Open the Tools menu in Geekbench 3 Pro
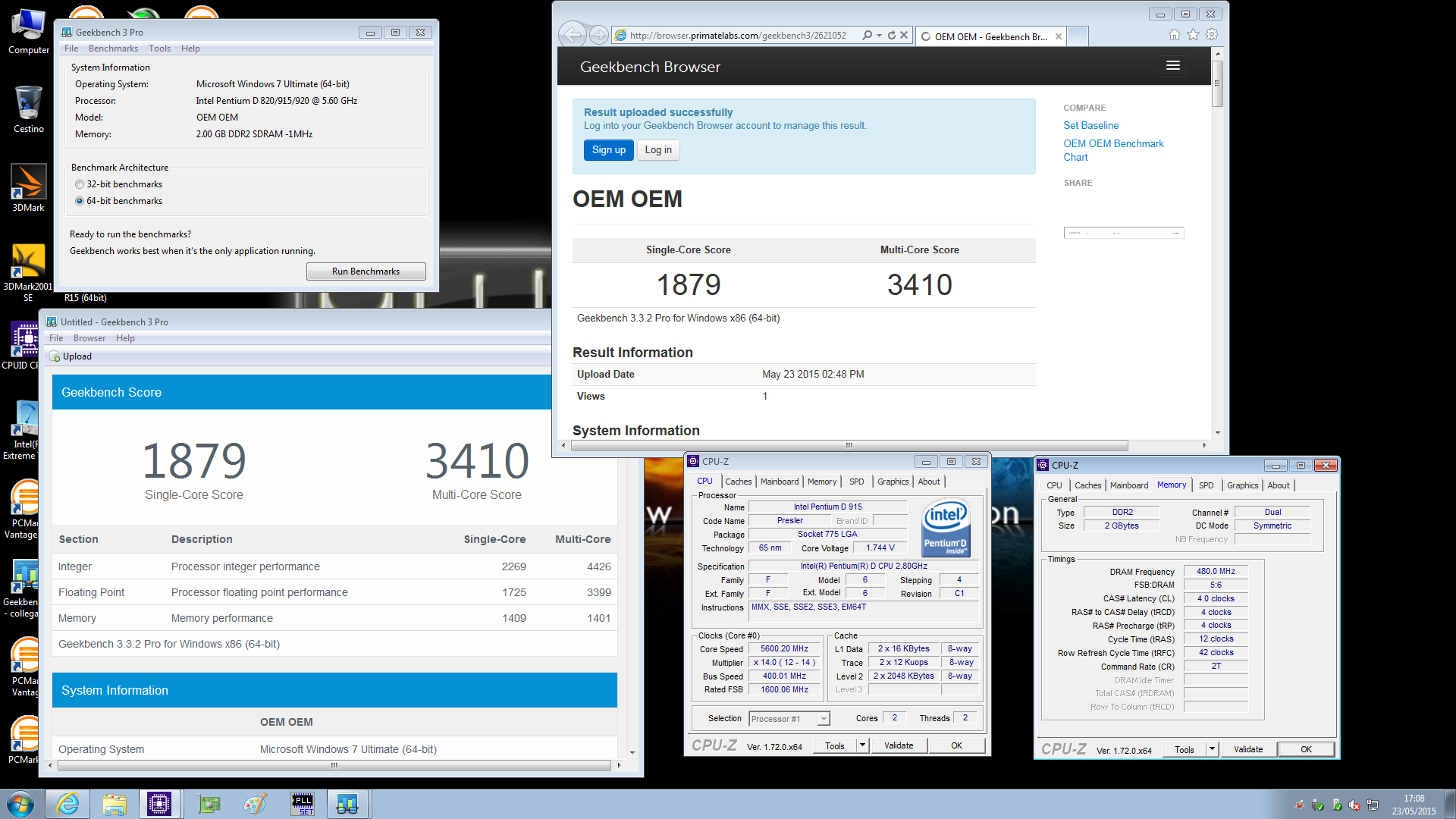This screenshot has width=1456, height=819. tap(159, 49)
